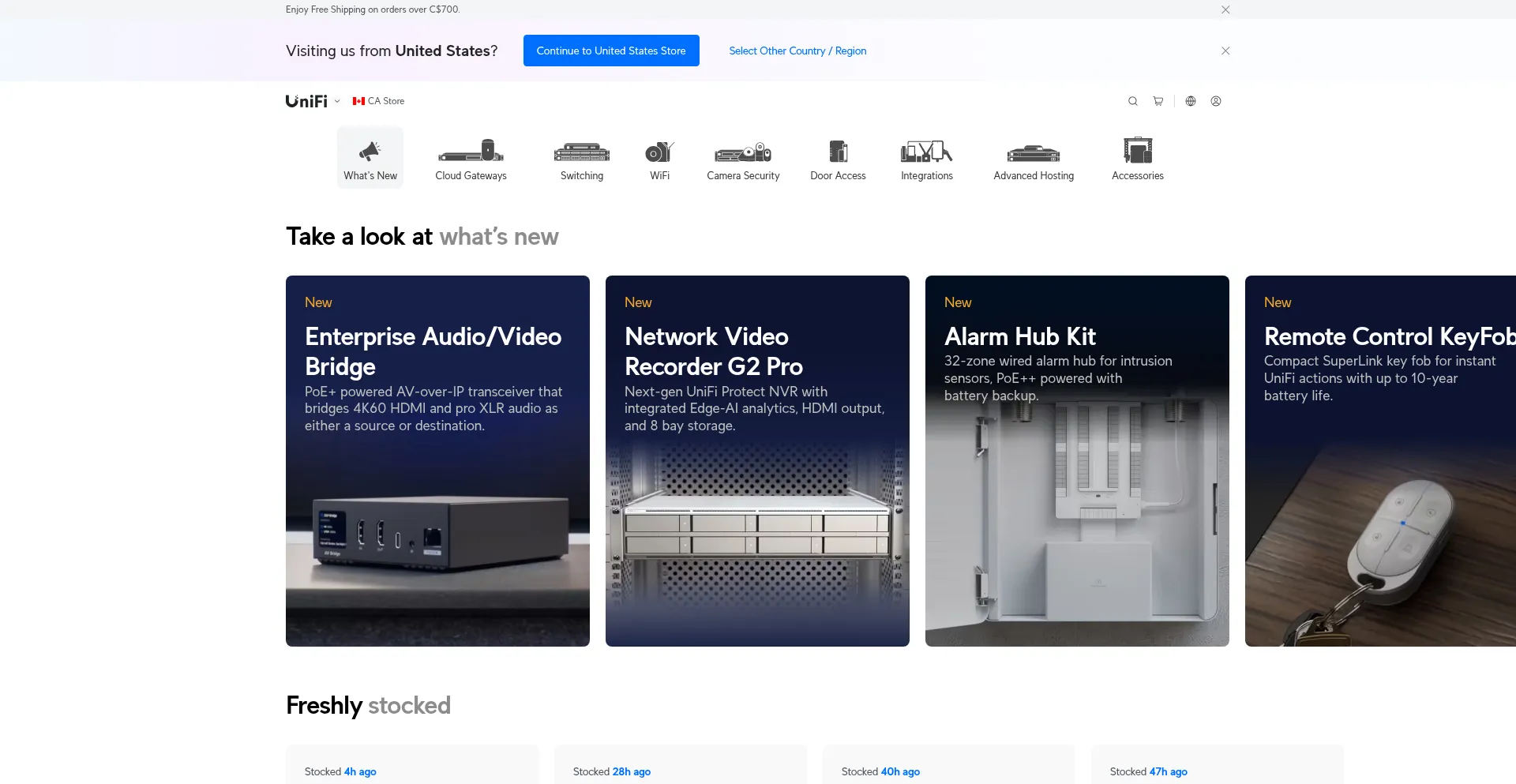Open the product stocked 40h ago

[949, 764]
